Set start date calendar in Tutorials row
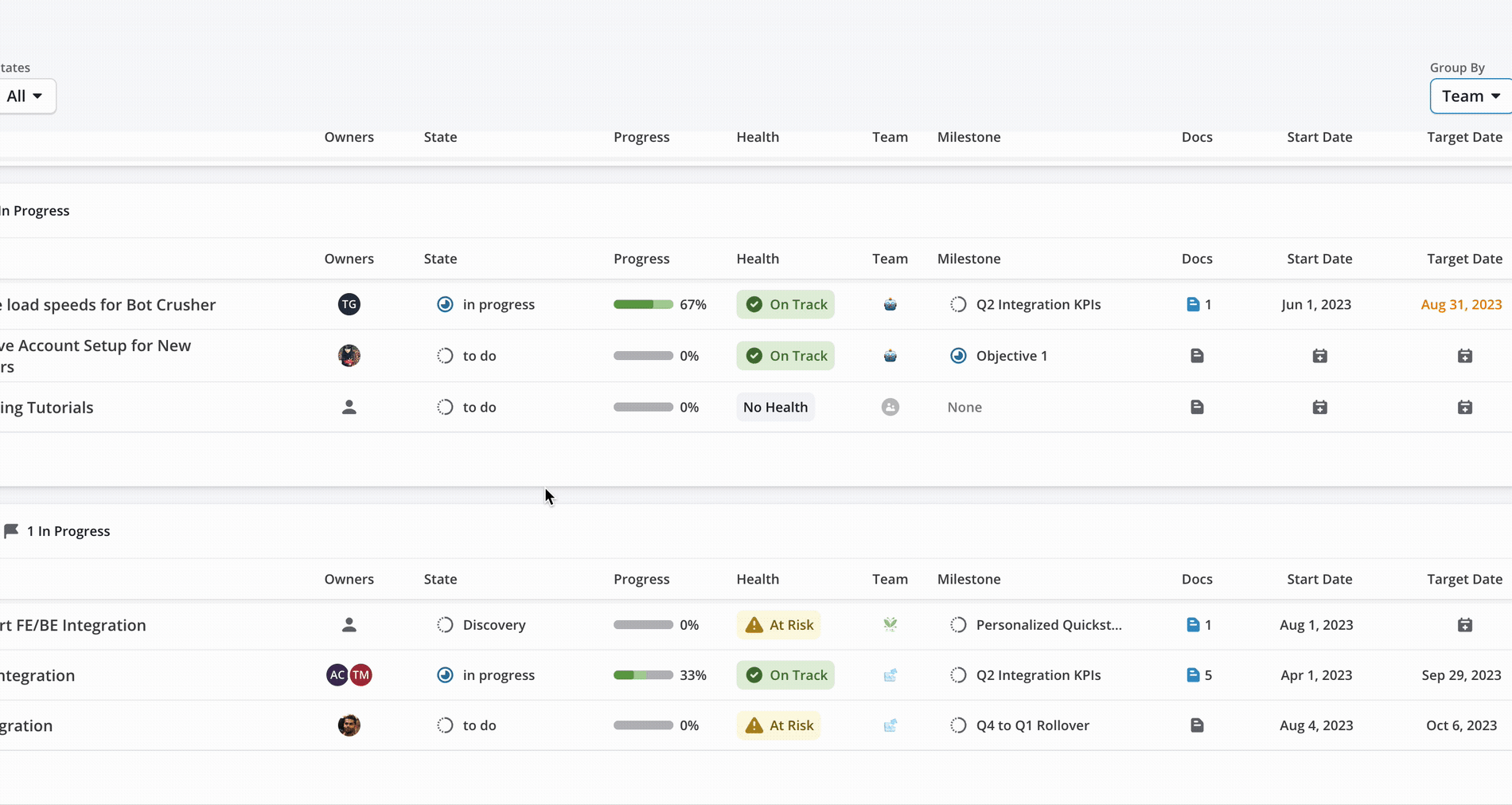This screenshot has width=1512, height=805. tap(1319, 407)
